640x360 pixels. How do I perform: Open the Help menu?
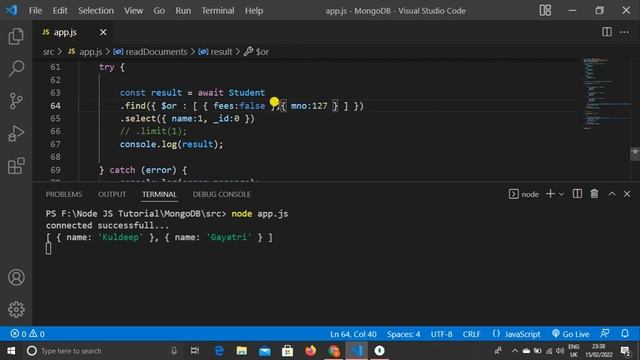point(254,11)
